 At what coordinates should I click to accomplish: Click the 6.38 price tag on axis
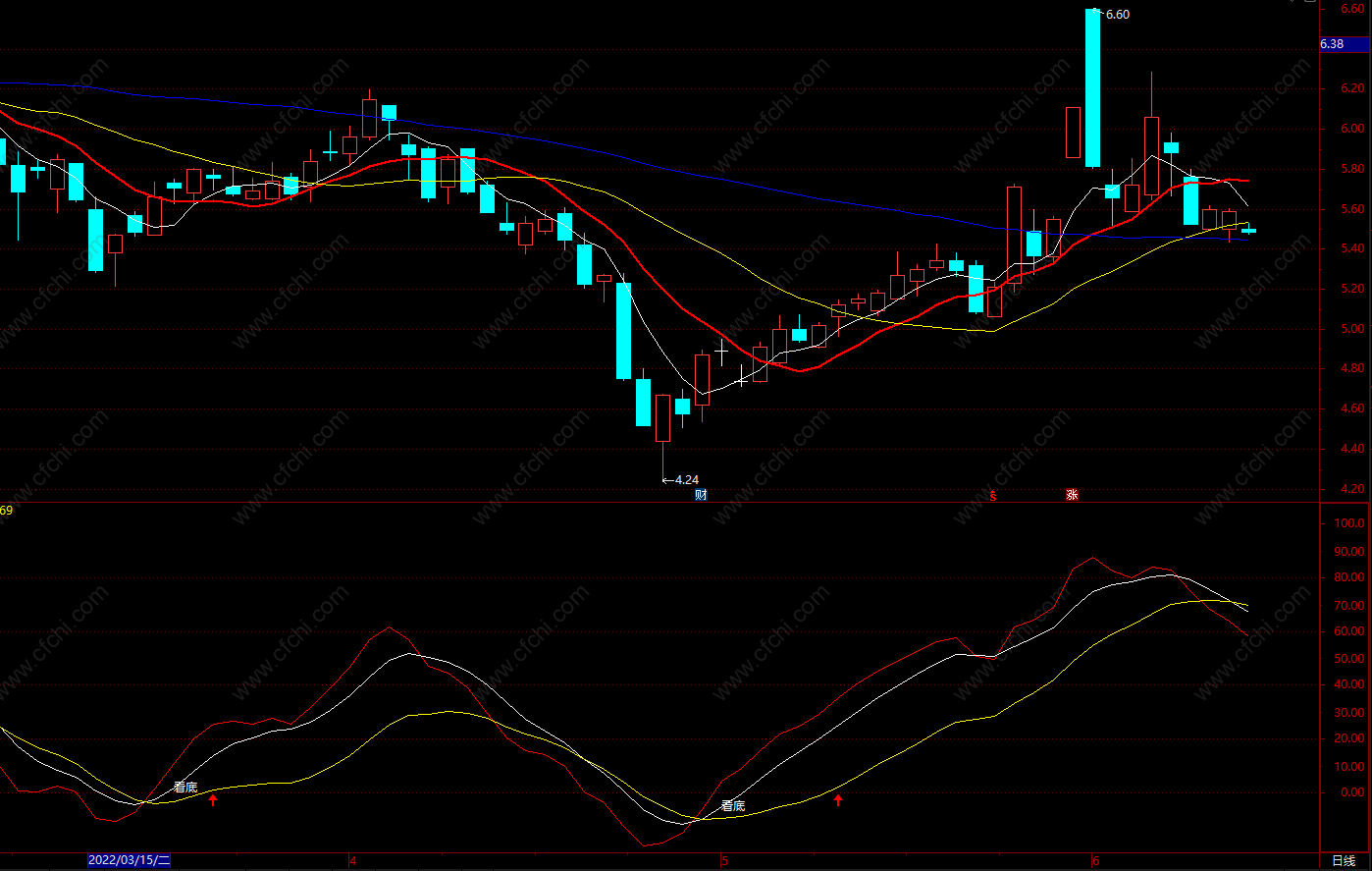coord(1344,44)
